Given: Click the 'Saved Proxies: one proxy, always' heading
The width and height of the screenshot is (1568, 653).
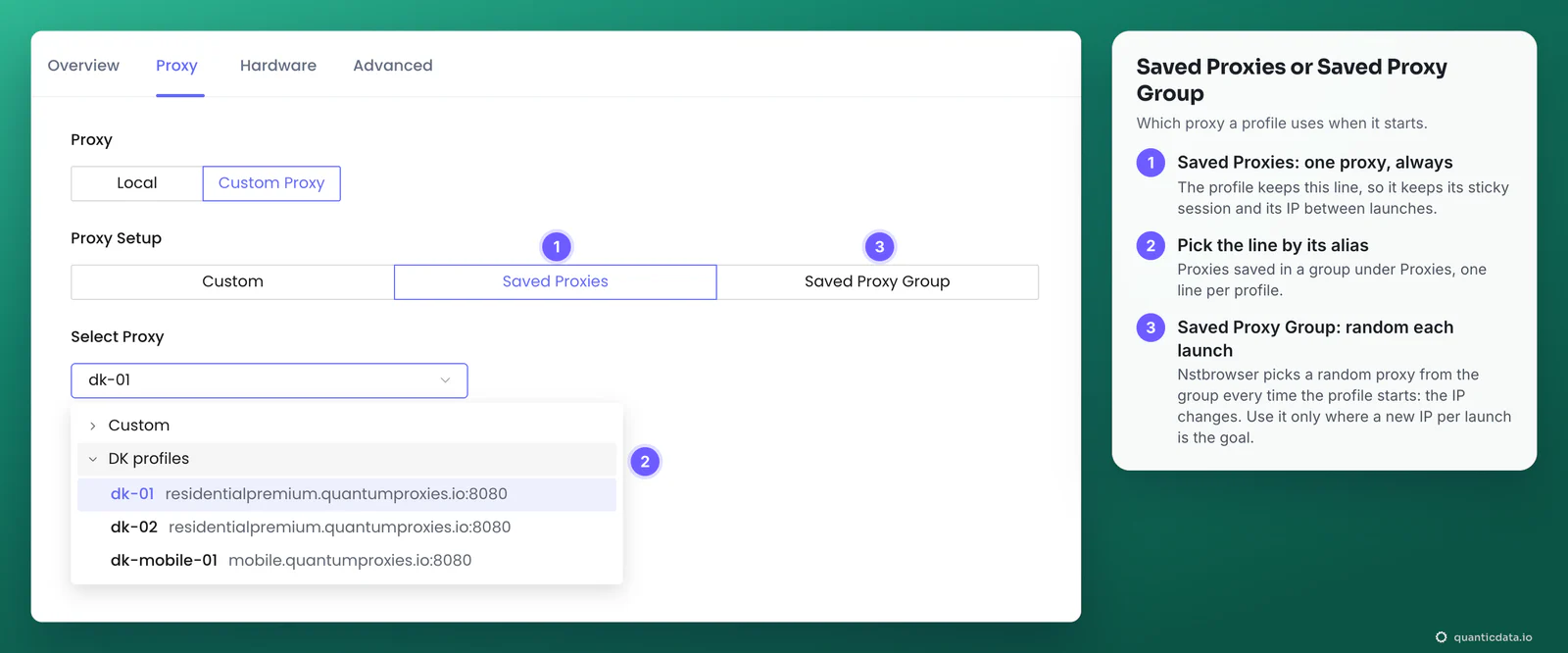Looking at the screenshot, I should (x=1315, y=163).
